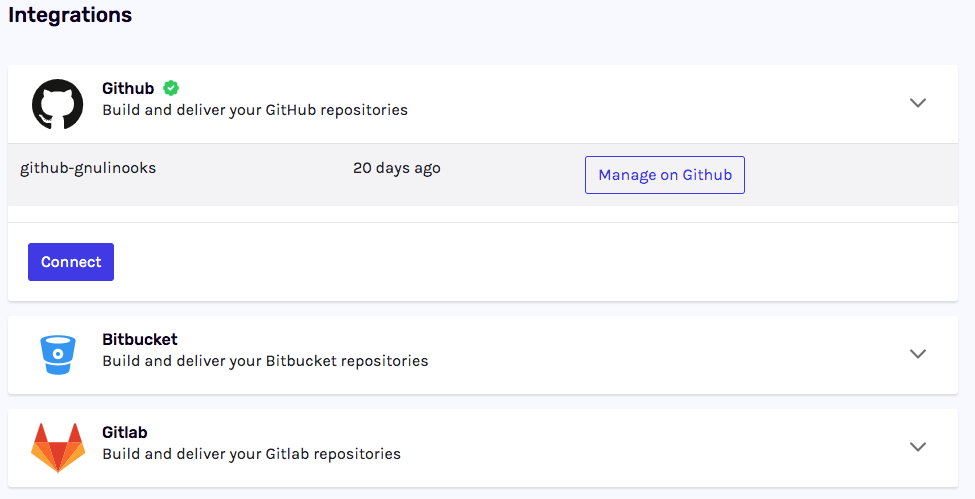Click the Bitbucket title text
The height and width of the screenshot is (499, 975).
click(x=140, y=339)
